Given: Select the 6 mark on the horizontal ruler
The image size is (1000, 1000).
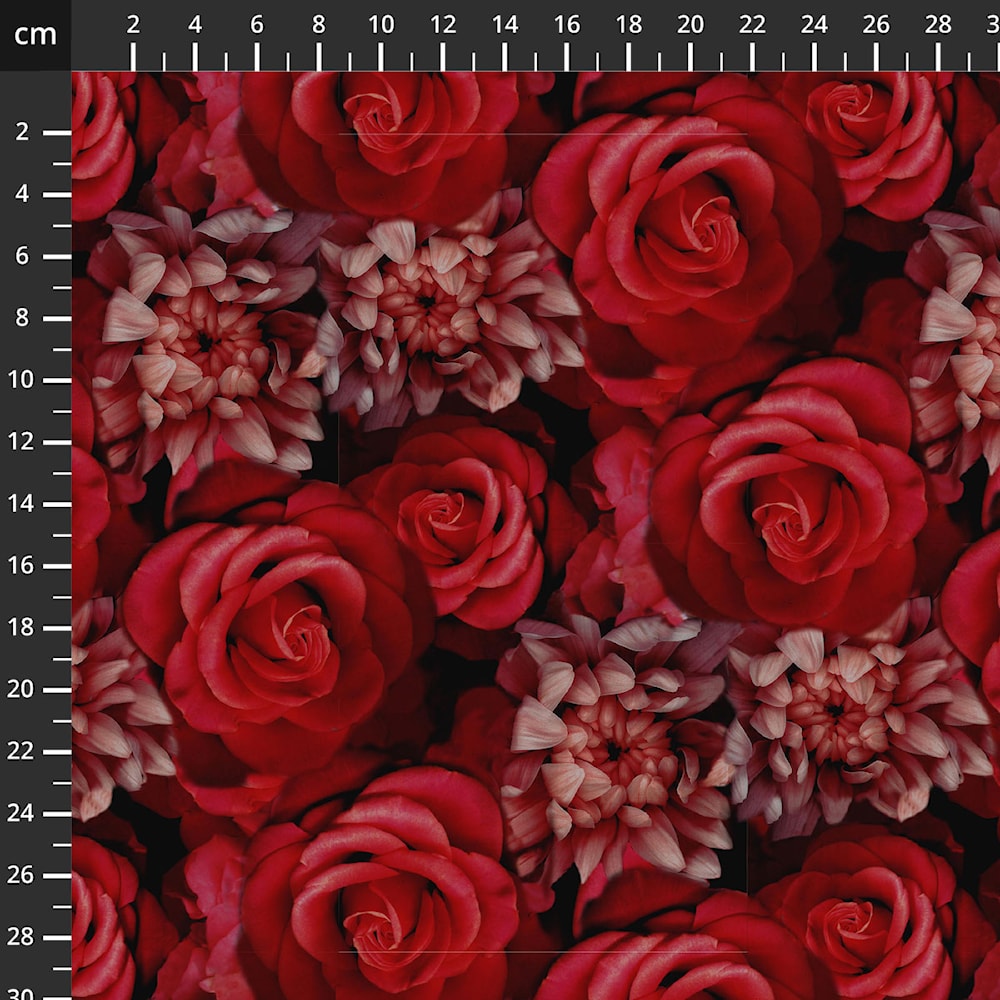Looking at the screenshot, I should coord(257,26).
